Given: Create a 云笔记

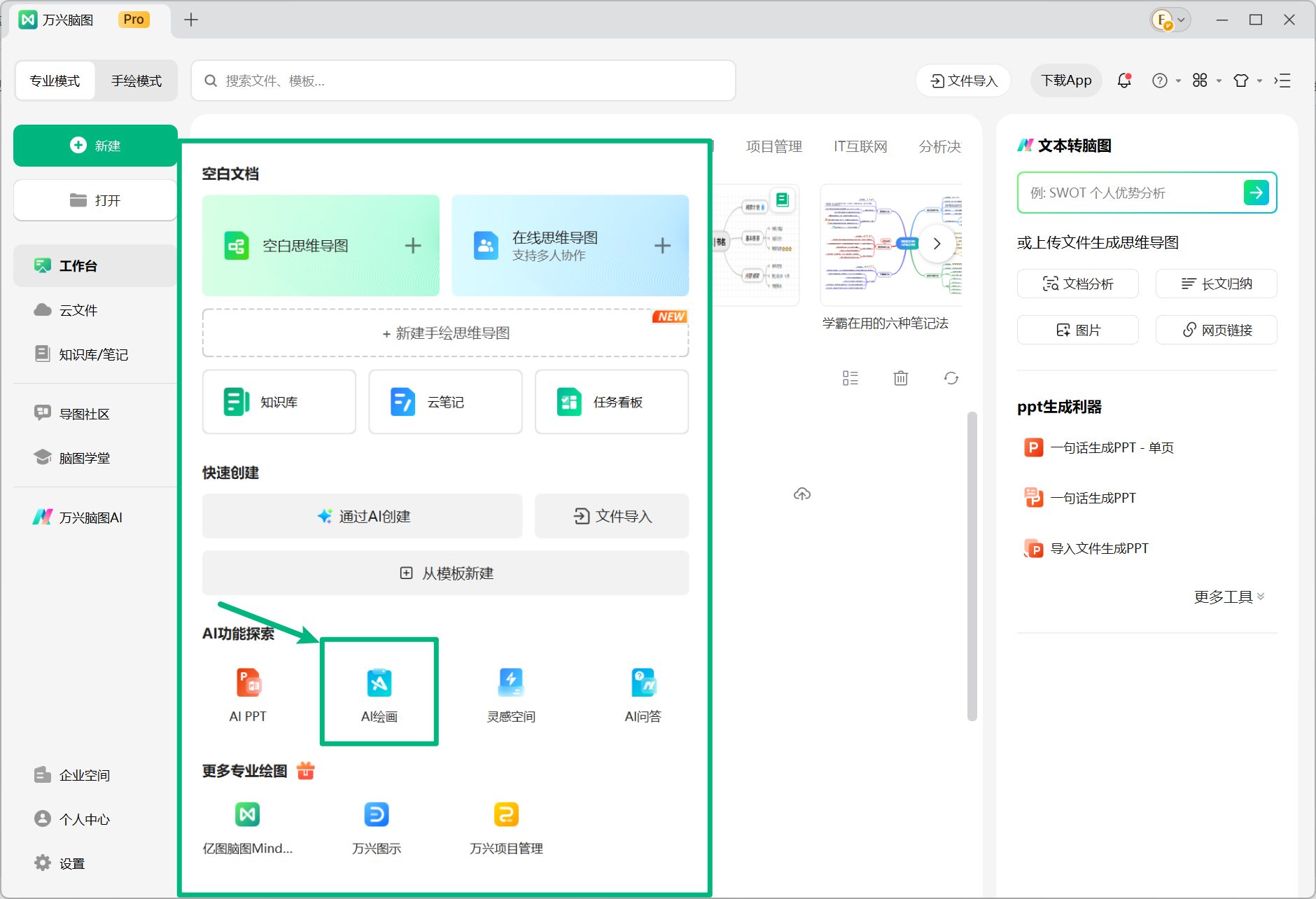Looking at the screenshot, I should pyautogui.click(x=445, y=402).
